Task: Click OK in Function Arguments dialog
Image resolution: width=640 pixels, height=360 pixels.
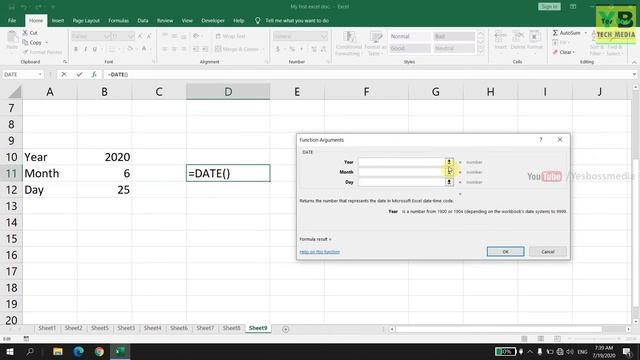Action: tap(505, 251)
